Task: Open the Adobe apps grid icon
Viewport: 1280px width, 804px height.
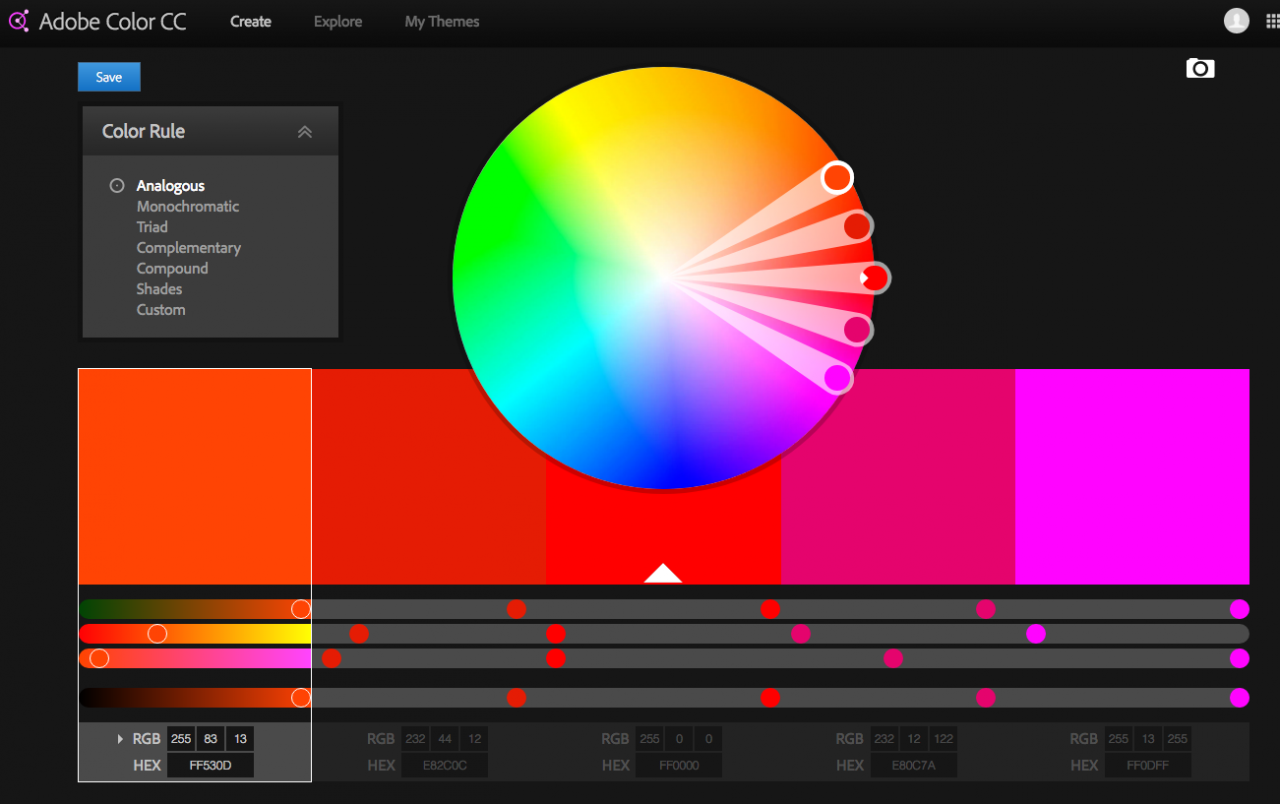Action: (x=1271, y=20)
